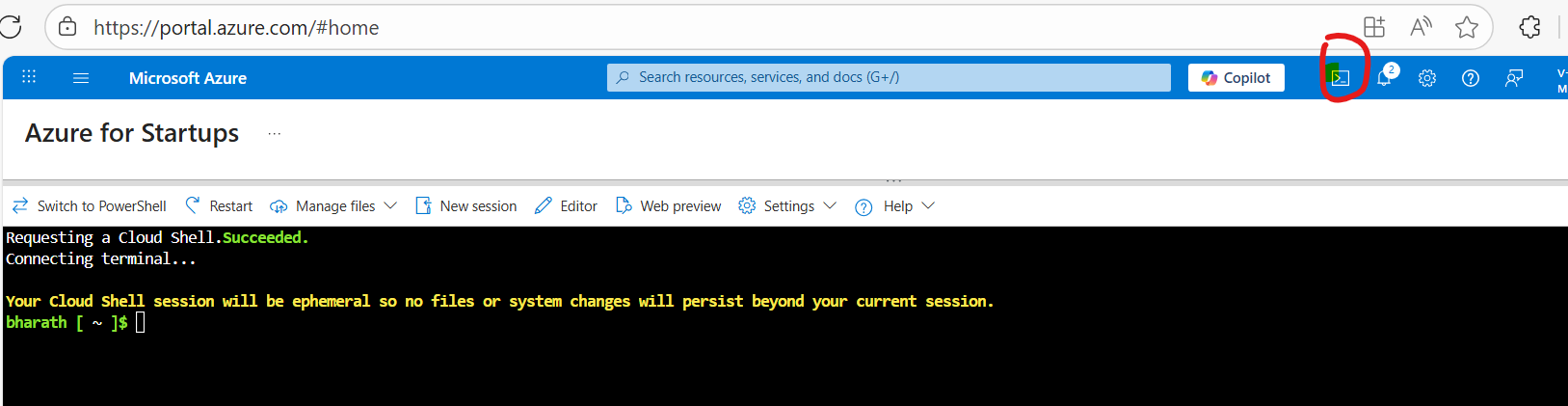Open the Azure portal hamburger menu

pos(81,78)
